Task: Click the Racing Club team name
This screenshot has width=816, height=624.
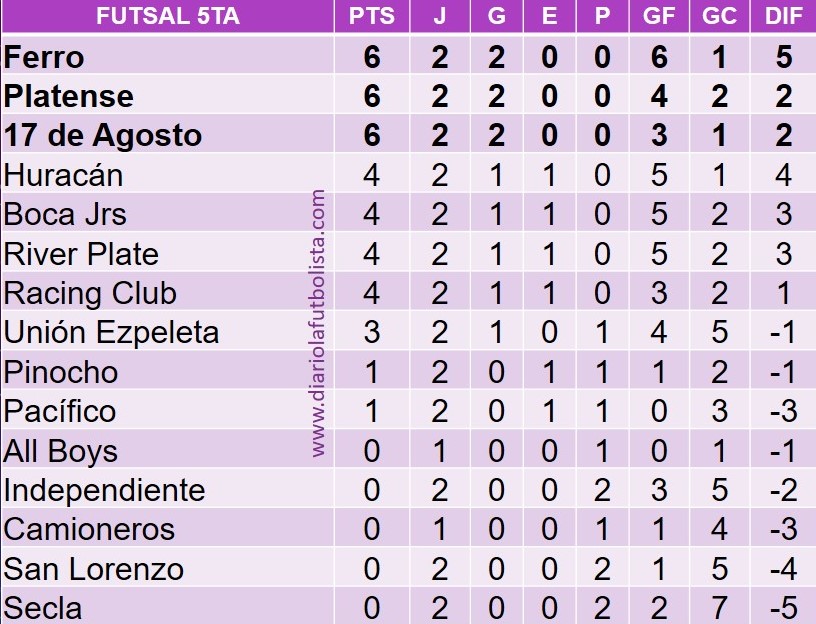Action: [x=90, y=293]
